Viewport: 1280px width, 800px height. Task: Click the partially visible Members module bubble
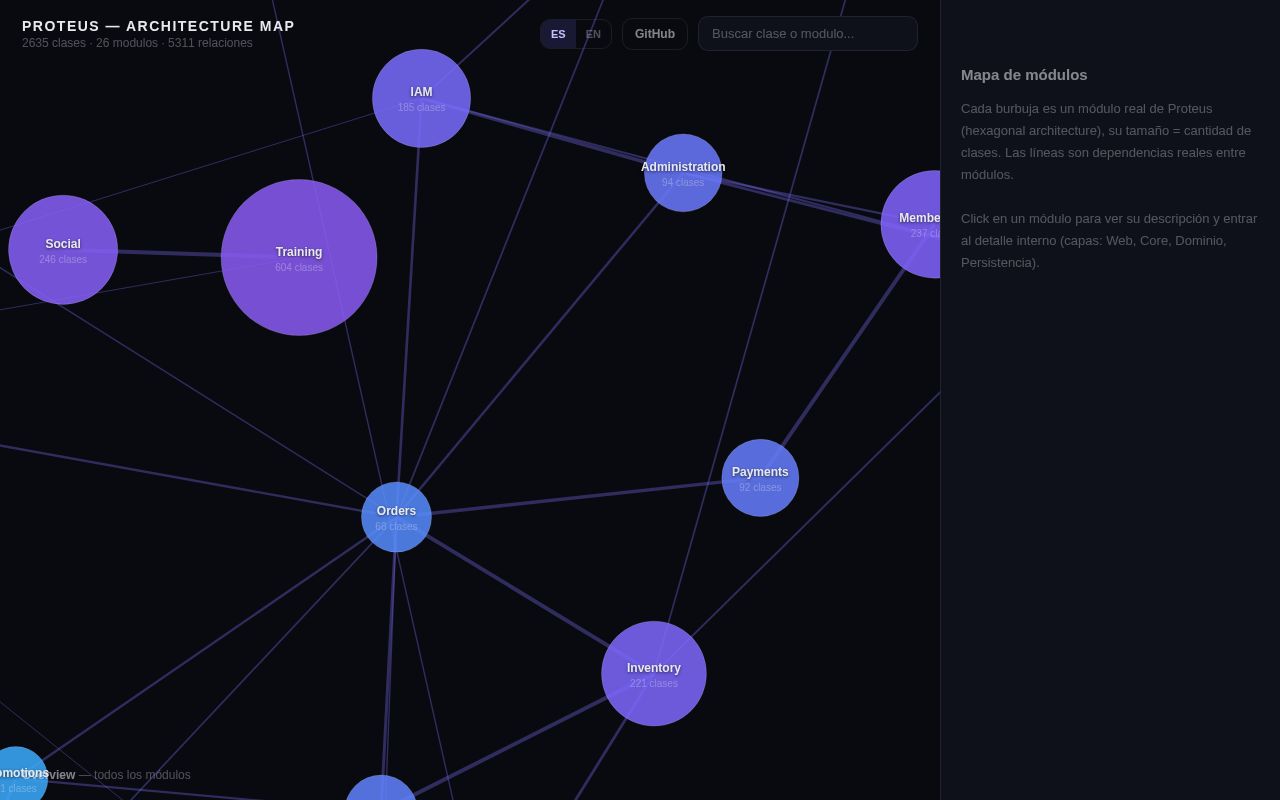911,224
